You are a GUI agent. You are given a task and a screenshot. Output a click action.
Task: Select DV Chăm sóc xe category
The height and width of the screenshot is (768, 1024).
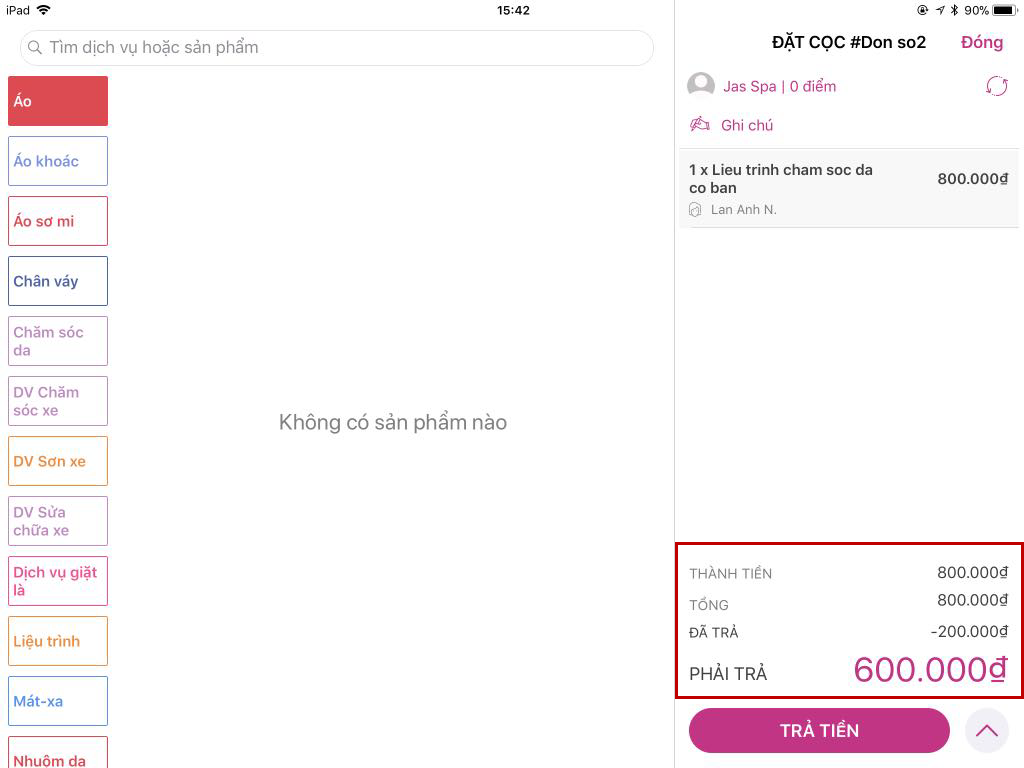(x=58, y=402)
